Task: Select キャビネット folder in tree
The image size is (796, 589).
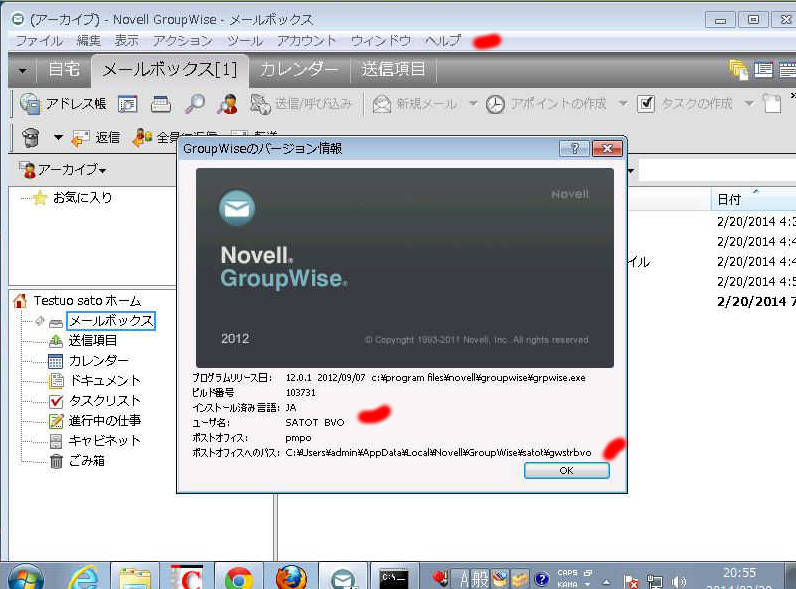Action: tap(105, 441)
